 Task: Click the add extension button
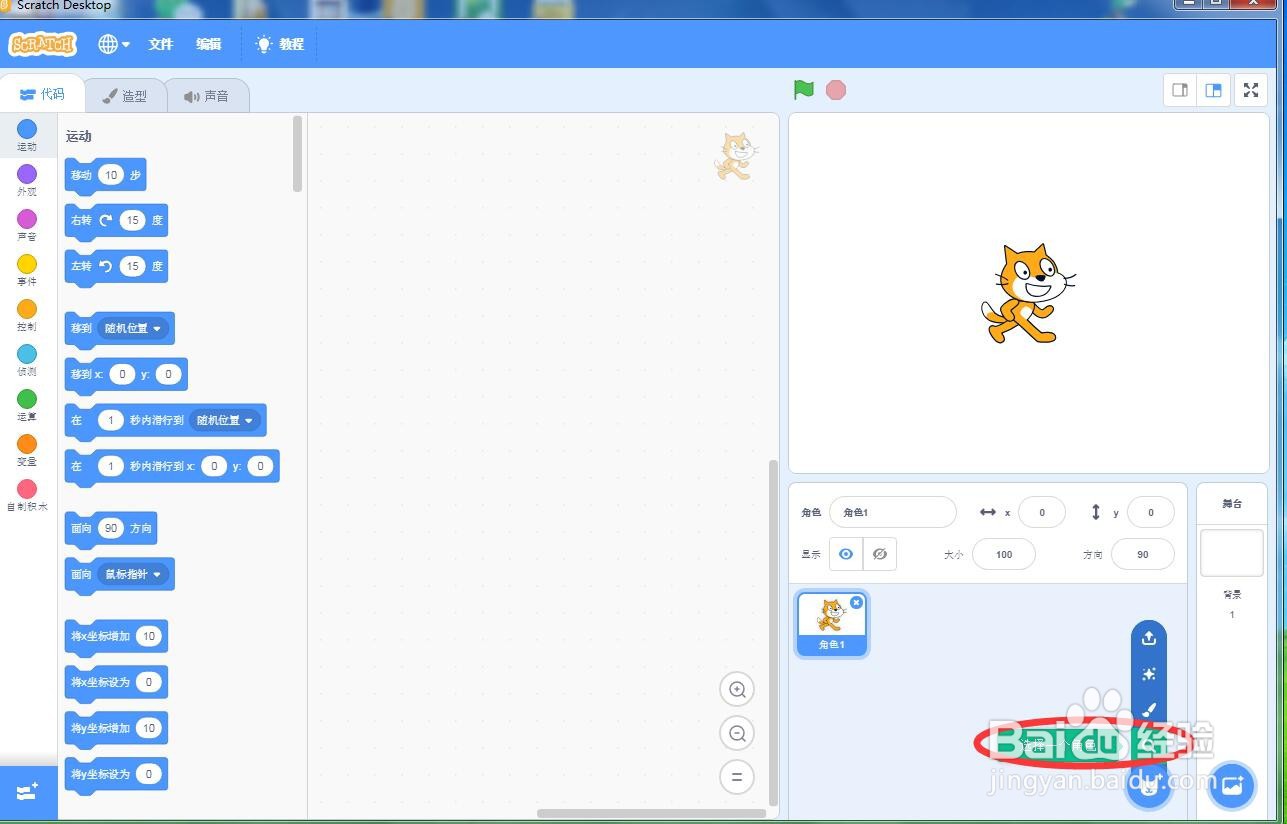[28, 792]
